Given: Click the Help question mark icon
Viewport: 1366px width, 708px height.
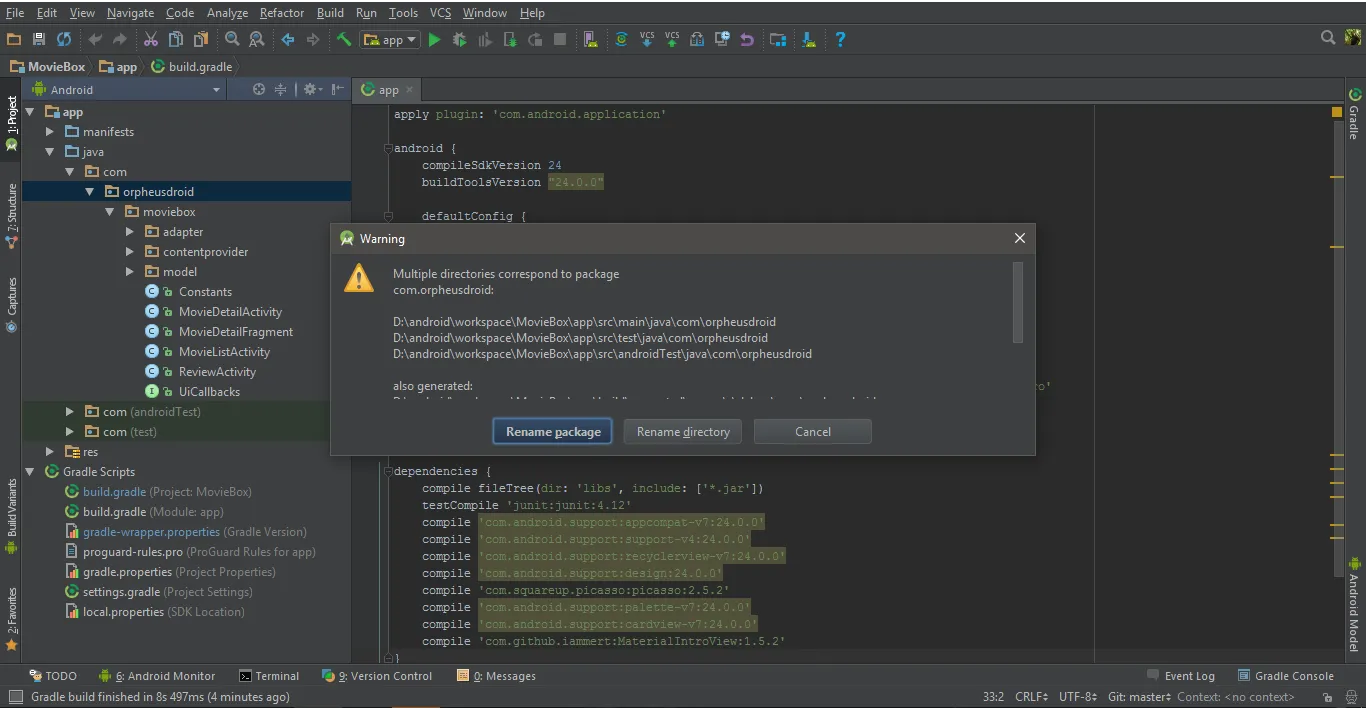Looking at the screenshot, I should (x=840, y=39).
